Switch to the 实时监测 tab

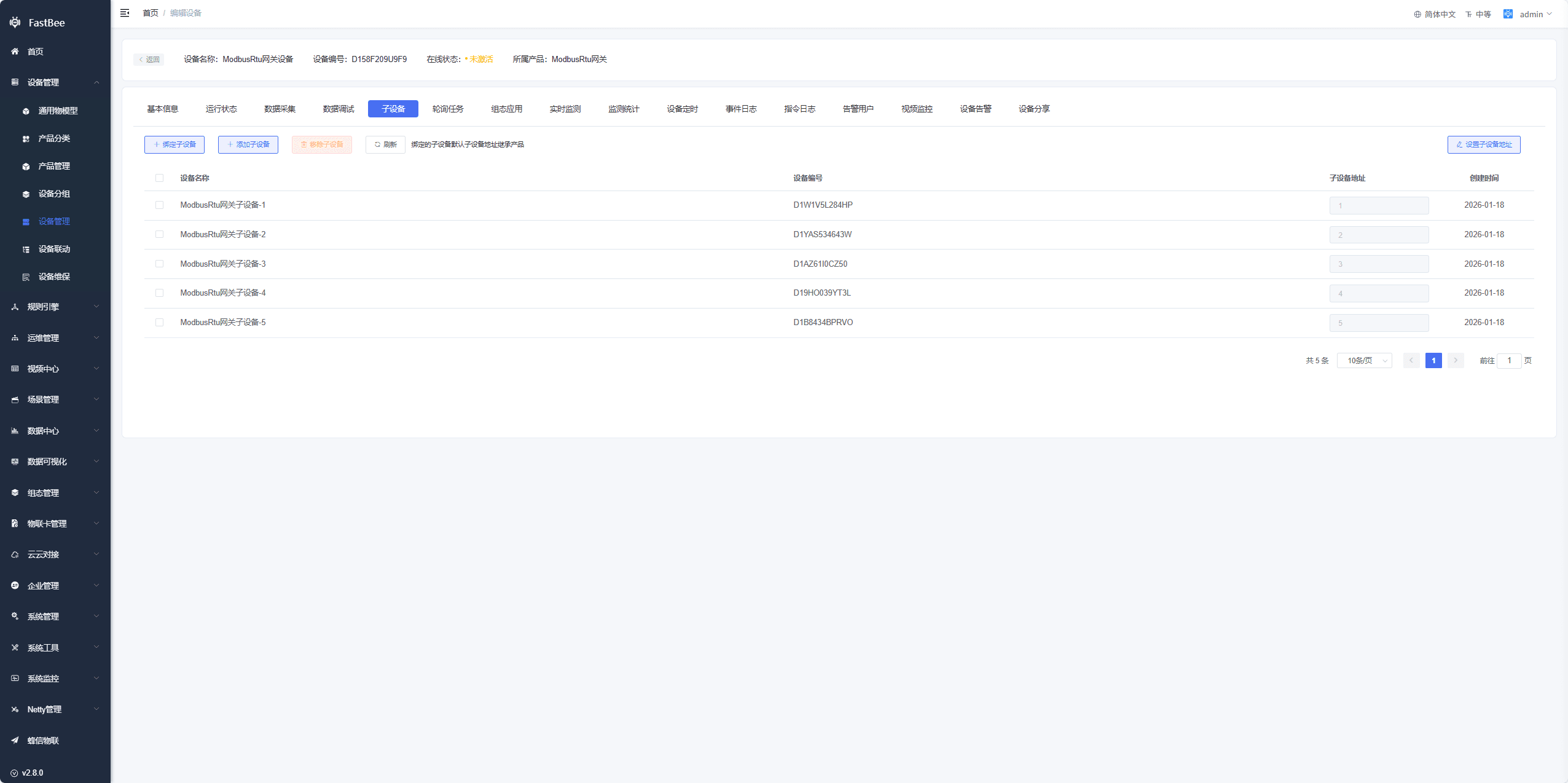(565, 109)
